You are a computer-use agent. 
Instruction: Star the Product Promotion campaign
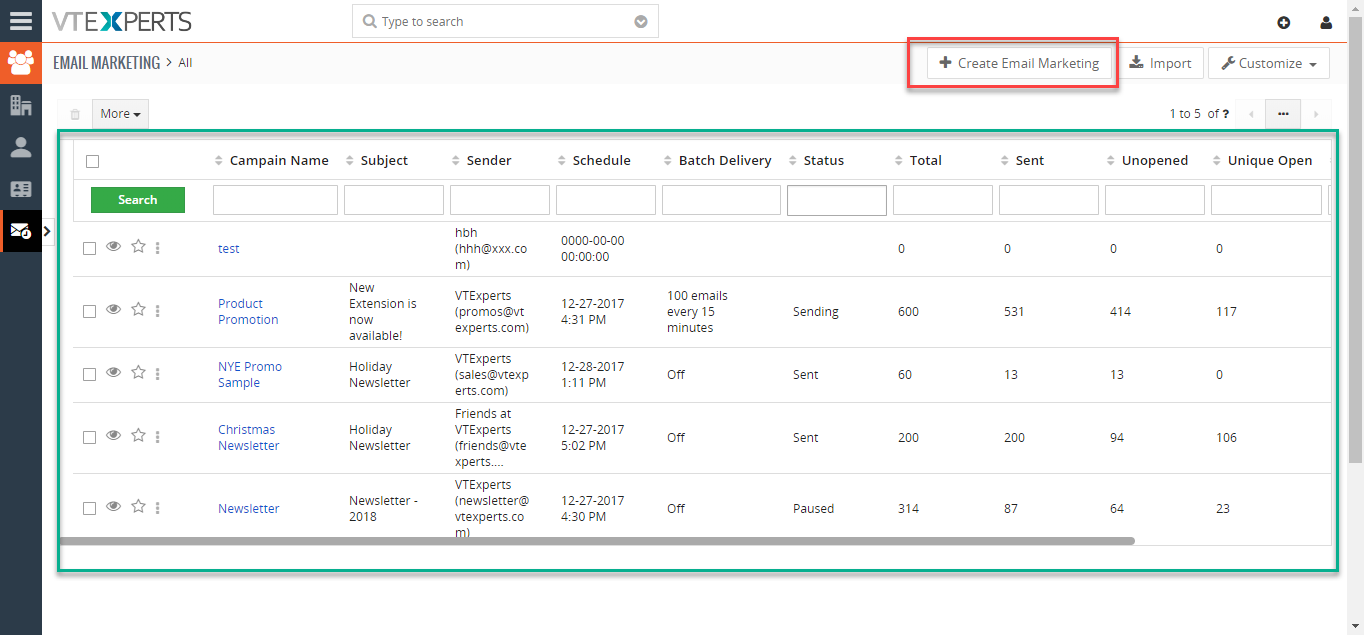pyautogui.click(x=138, y=309)
